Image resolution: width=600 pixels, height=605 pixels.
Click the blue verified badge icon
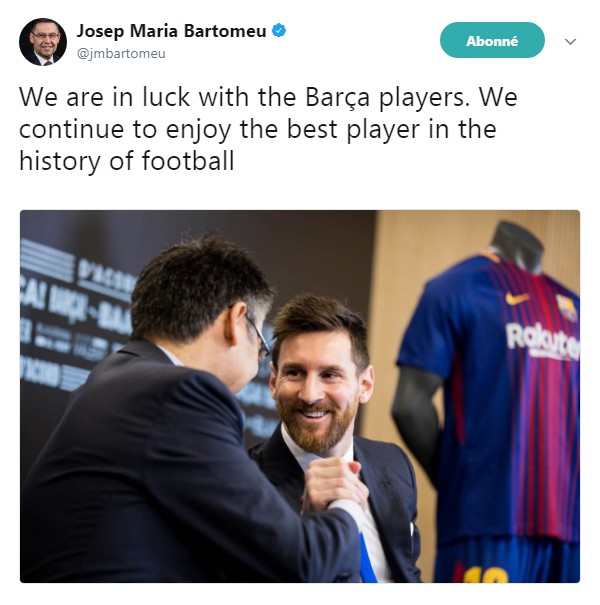point(279,30)
